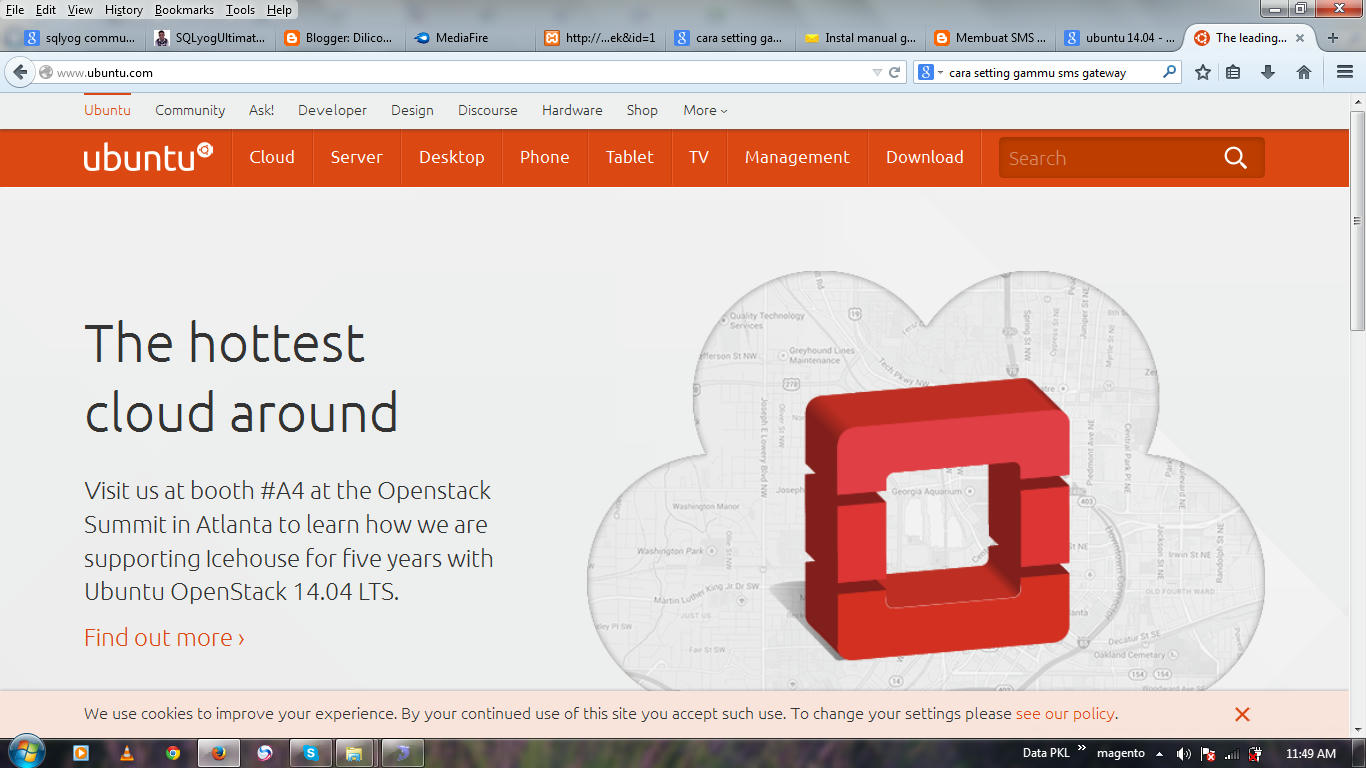The image size is (1366, 768).
Task: Launch VLC from the taskbar
Action: pos(127,753)
